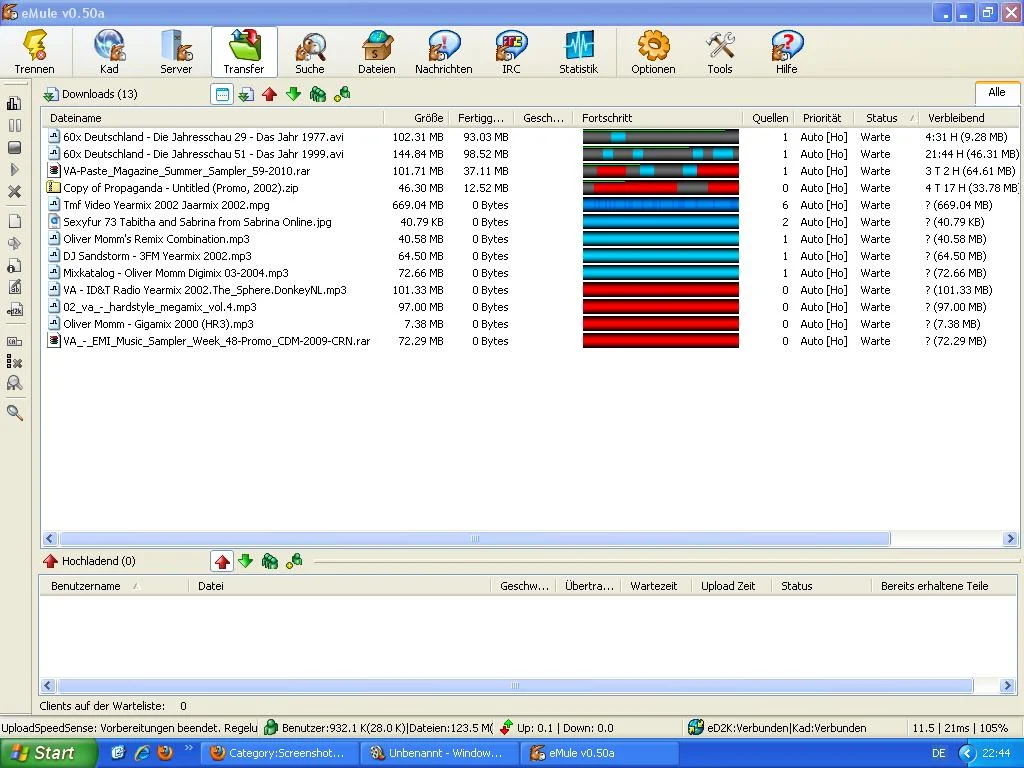Image resolution: width=1024 pixels, height=768 pixels.
Task: Open the Suche search view
Action: (x=310, y=51)
